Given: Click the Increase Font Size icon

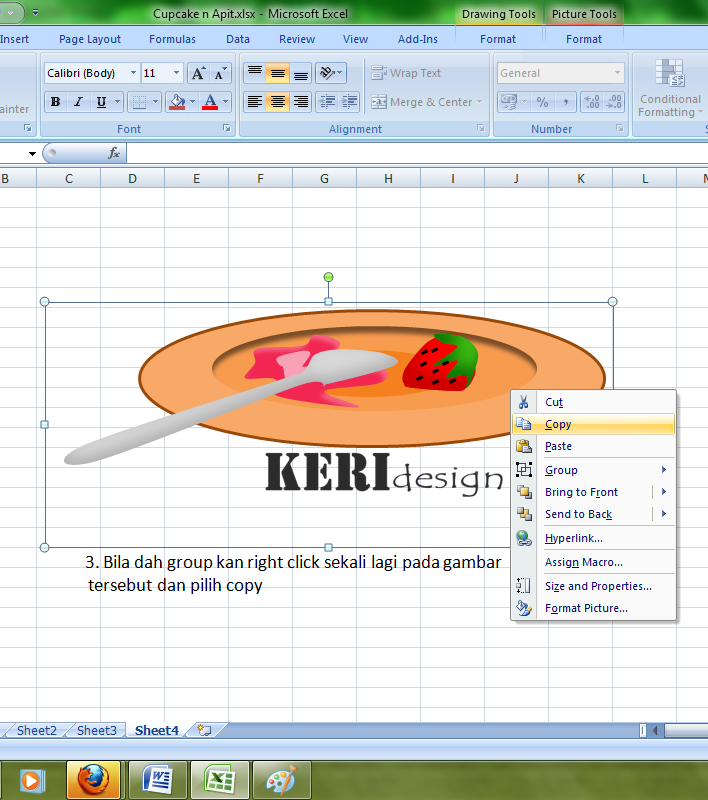Looking at the screenshot, I should (x=198, y=73).
